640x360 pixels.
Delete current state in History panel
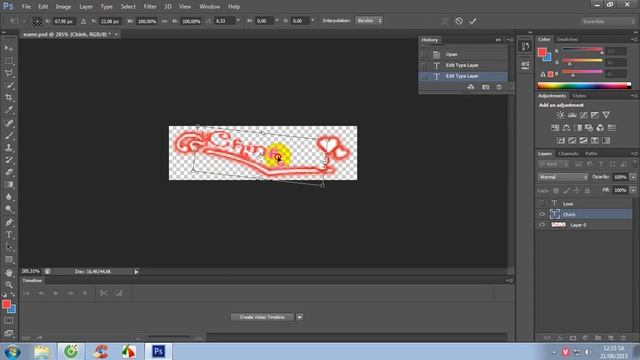point(499,87)
